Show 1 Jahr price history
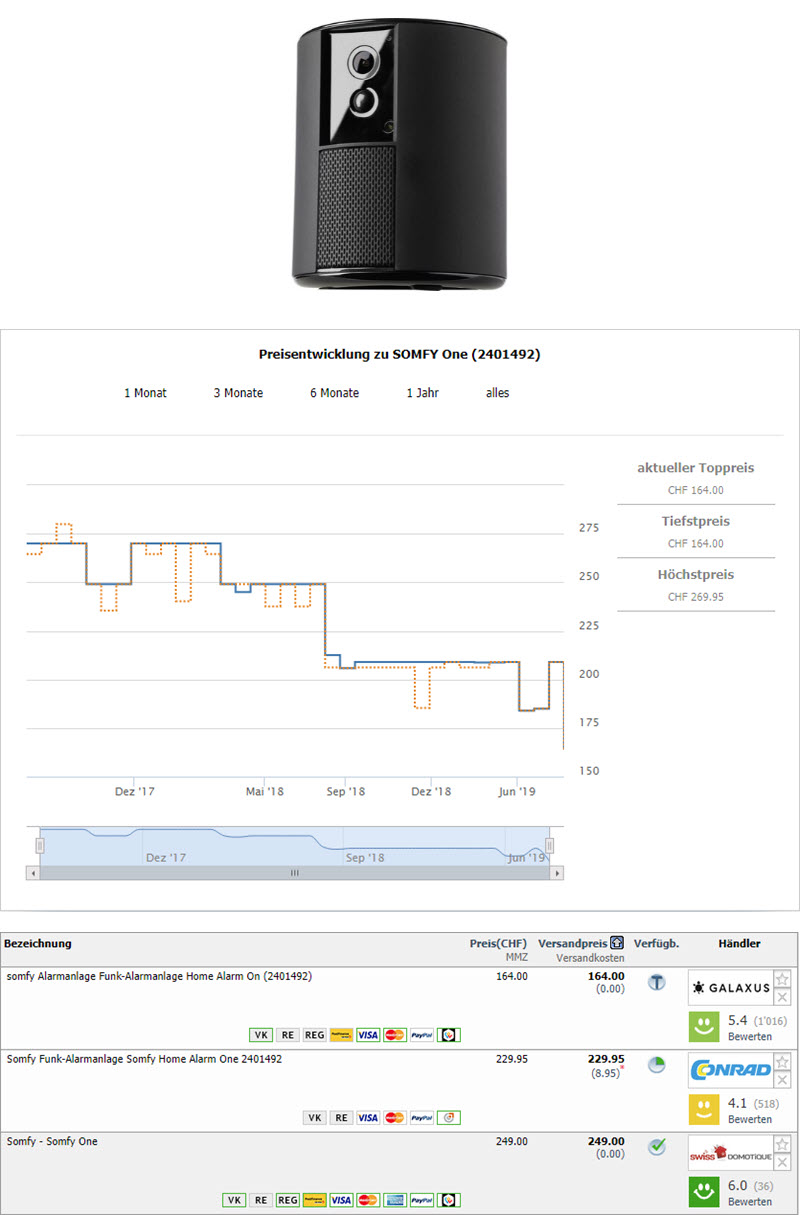 (422, 393)
